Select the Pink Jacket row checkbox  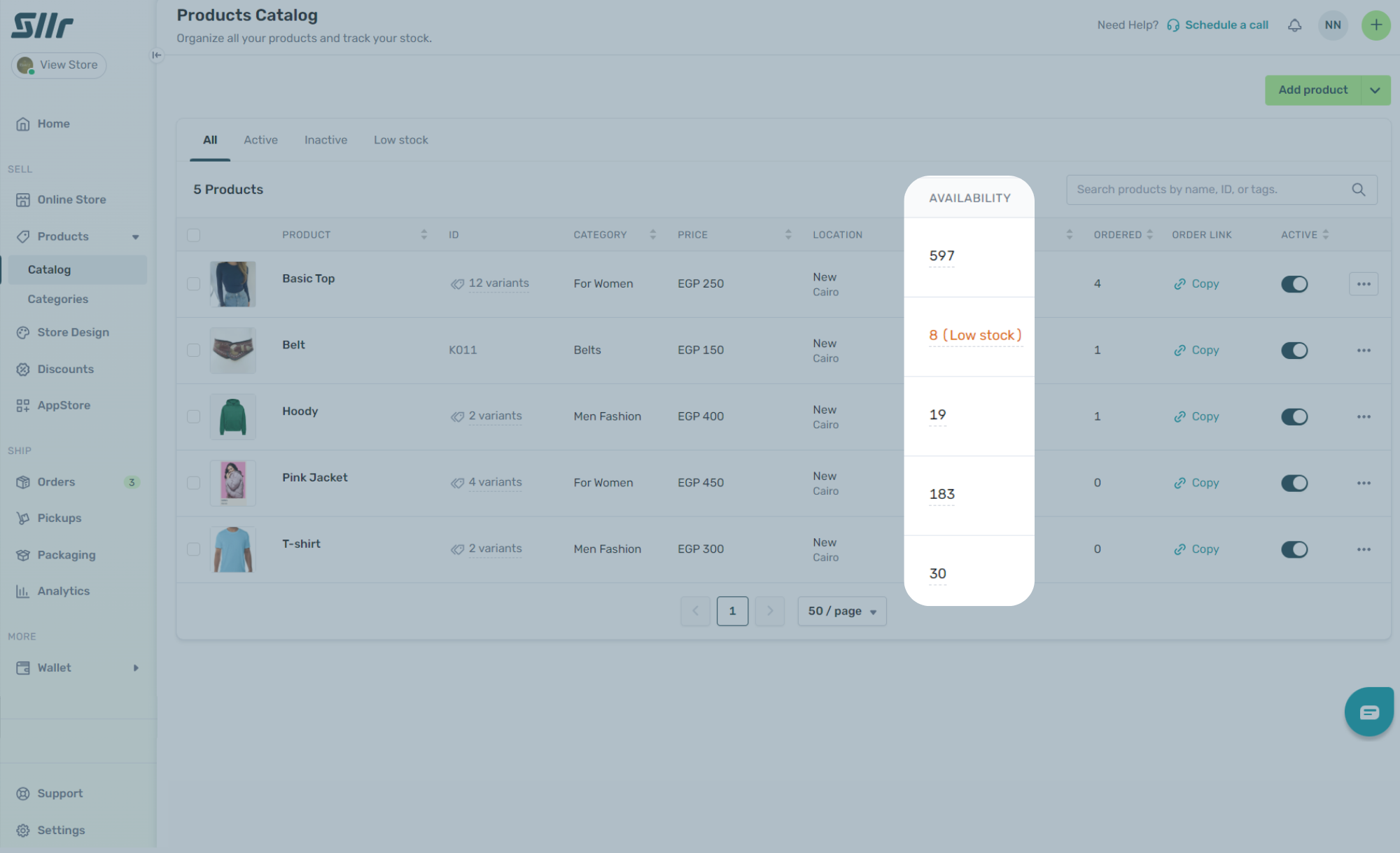coord(194,483)
